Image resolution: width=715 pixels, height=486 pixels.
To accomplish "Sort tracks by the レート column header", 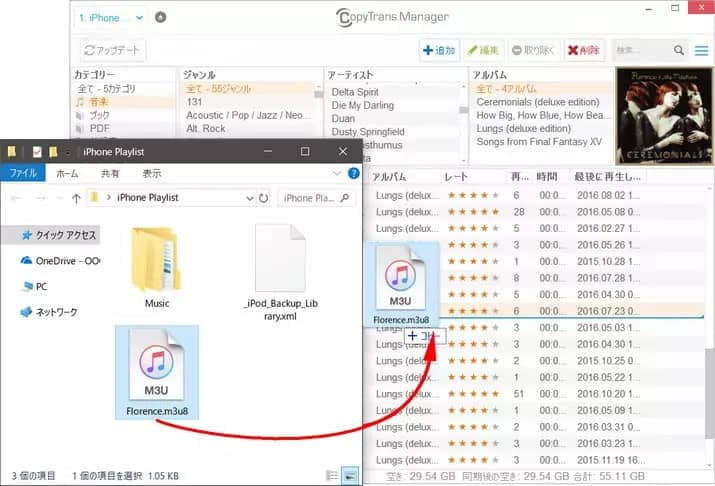I will (456, 176).
